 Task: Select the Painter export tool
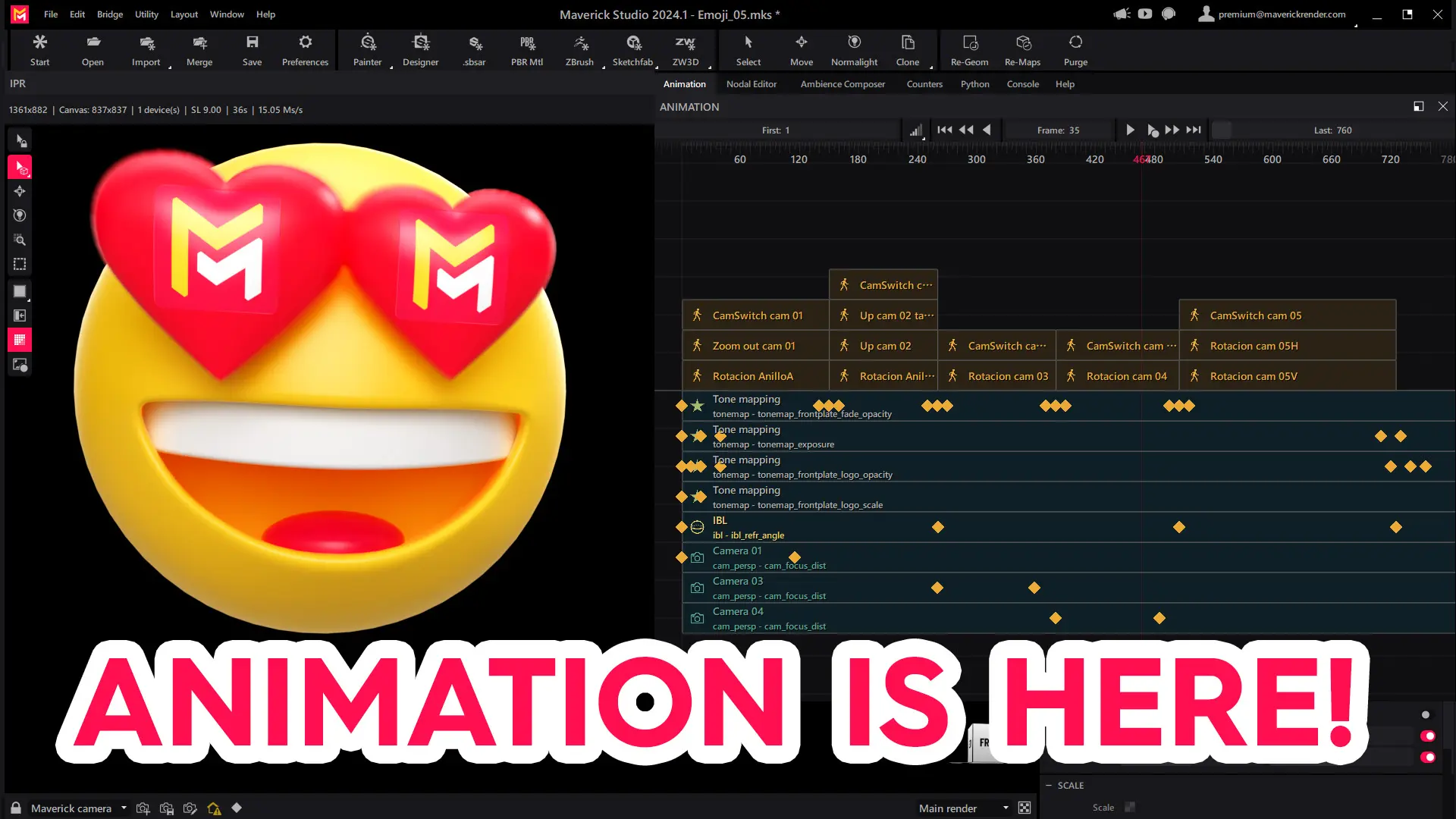(367, 49)
